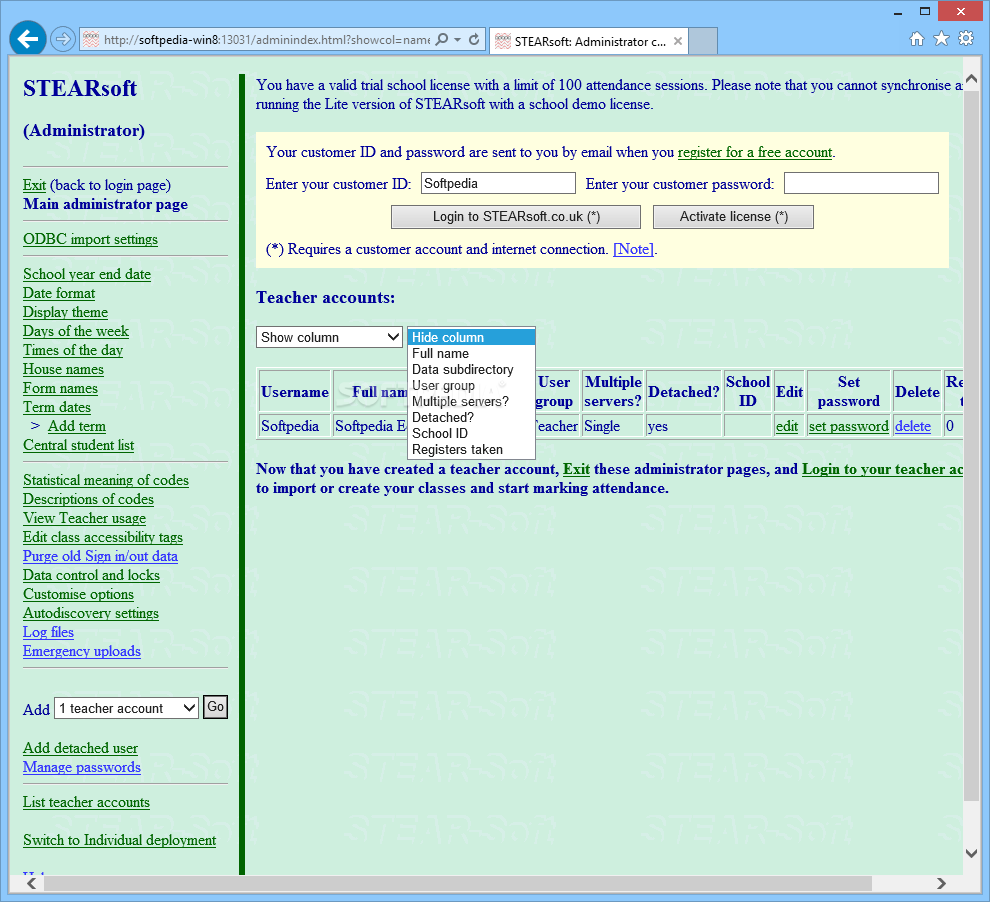
Task: Open the browser Home icon
Action: [x=917, y=39]
